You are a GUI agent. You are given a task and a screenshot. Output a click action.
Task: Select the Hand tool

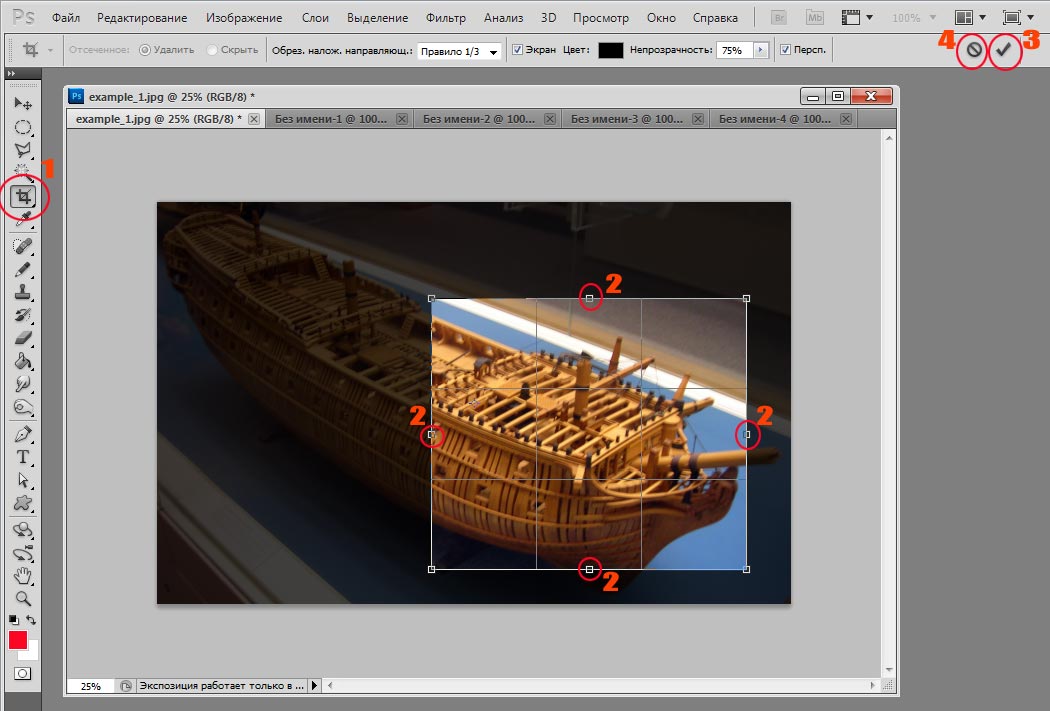(x=22, y=575)
